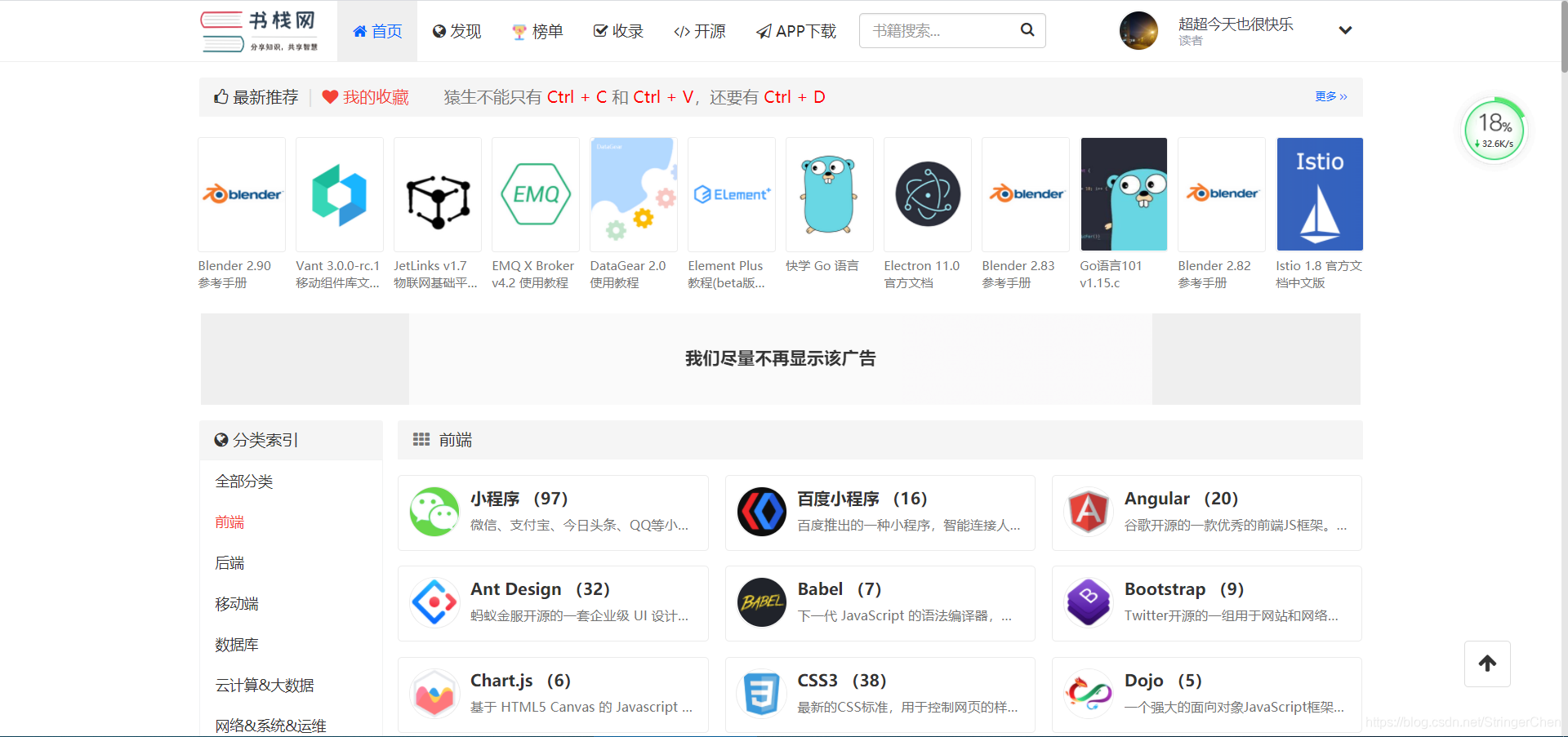Open the Element Plus book cover

tap(732, 194)
